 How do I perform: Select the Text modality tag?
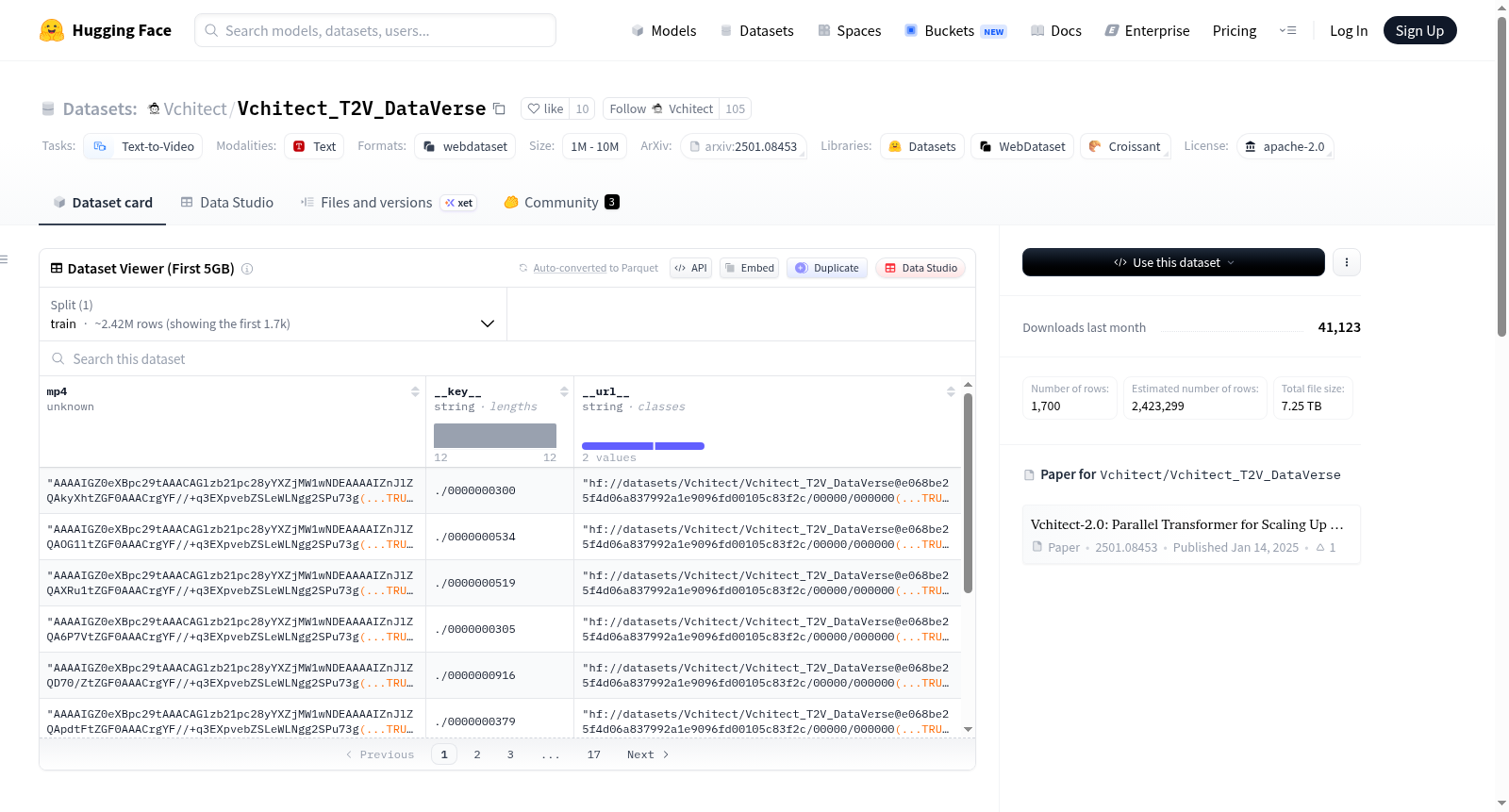[x=314, y=146]
